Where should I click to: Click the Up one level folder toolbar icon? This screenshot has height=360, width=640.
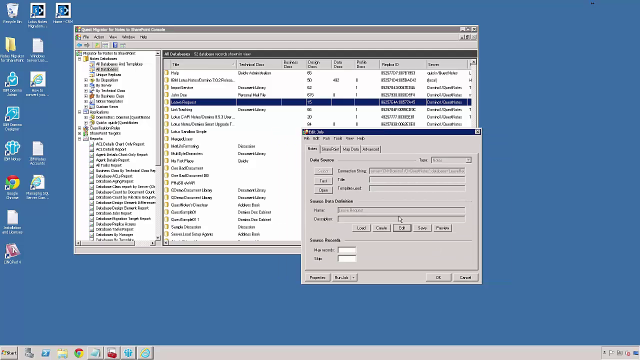tap(97, 45)
